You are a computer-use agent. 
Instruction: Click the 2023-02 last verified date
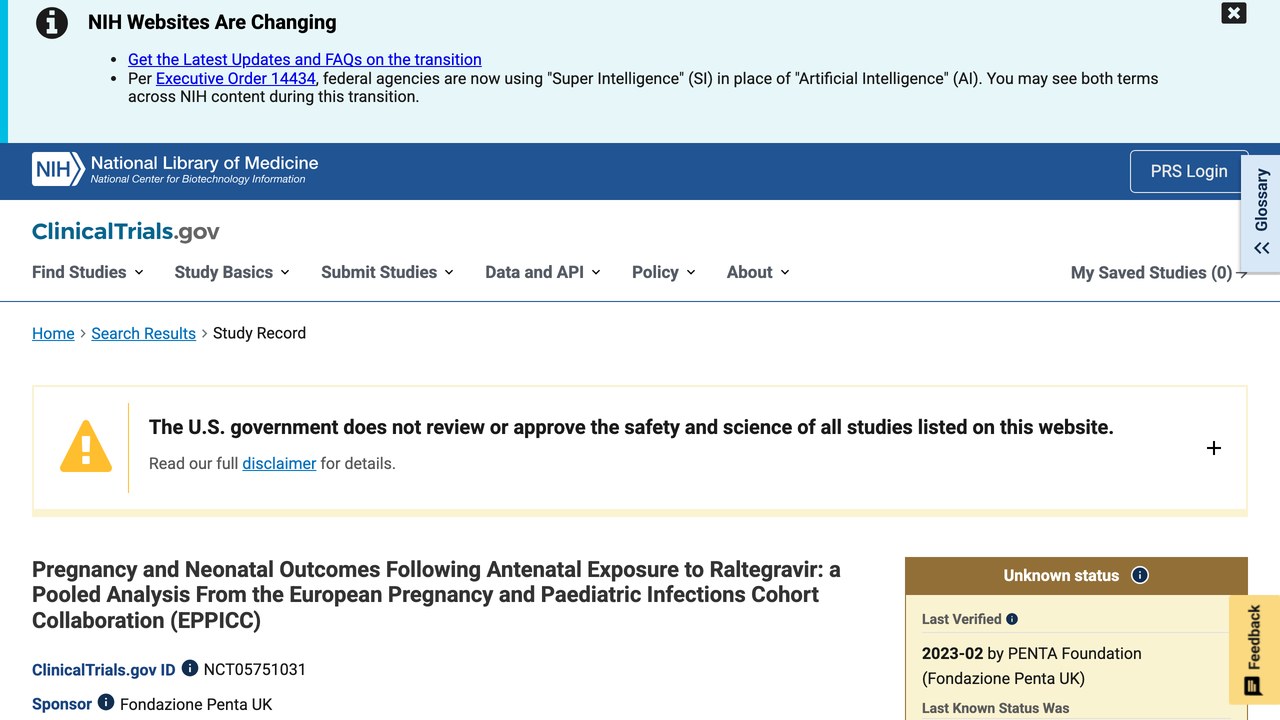pos(952,653)
